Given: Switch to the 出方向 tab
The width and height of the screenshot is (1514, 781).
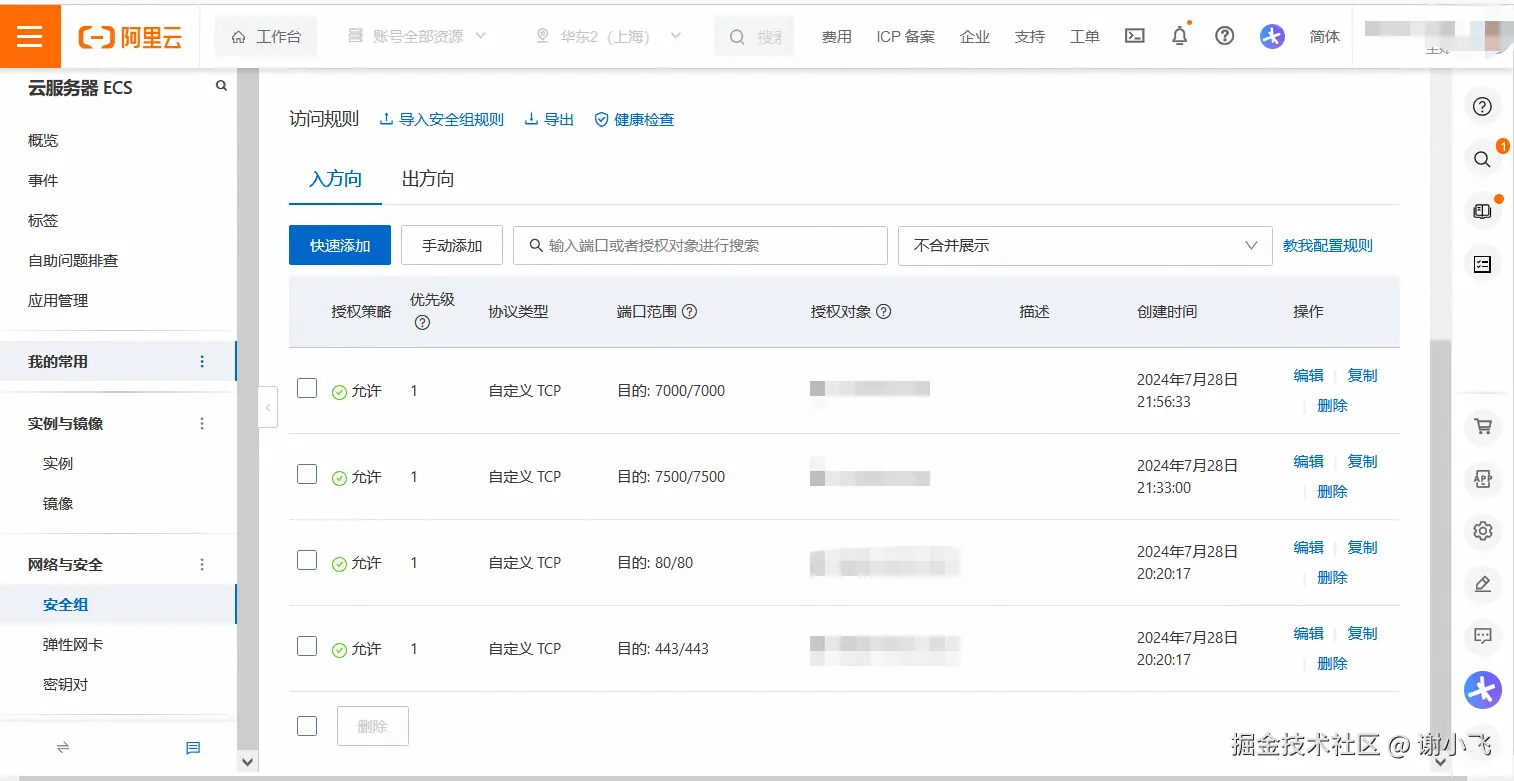Looking at the screenshot, I should pyautogui.click(x=428, y=179).
